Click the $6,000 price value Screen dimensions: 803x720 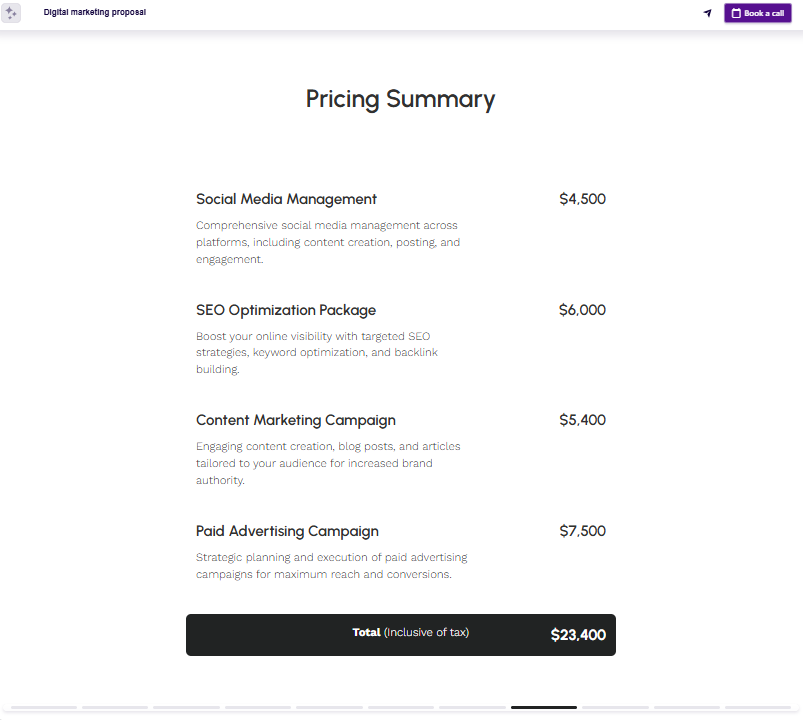pos(582,310)
